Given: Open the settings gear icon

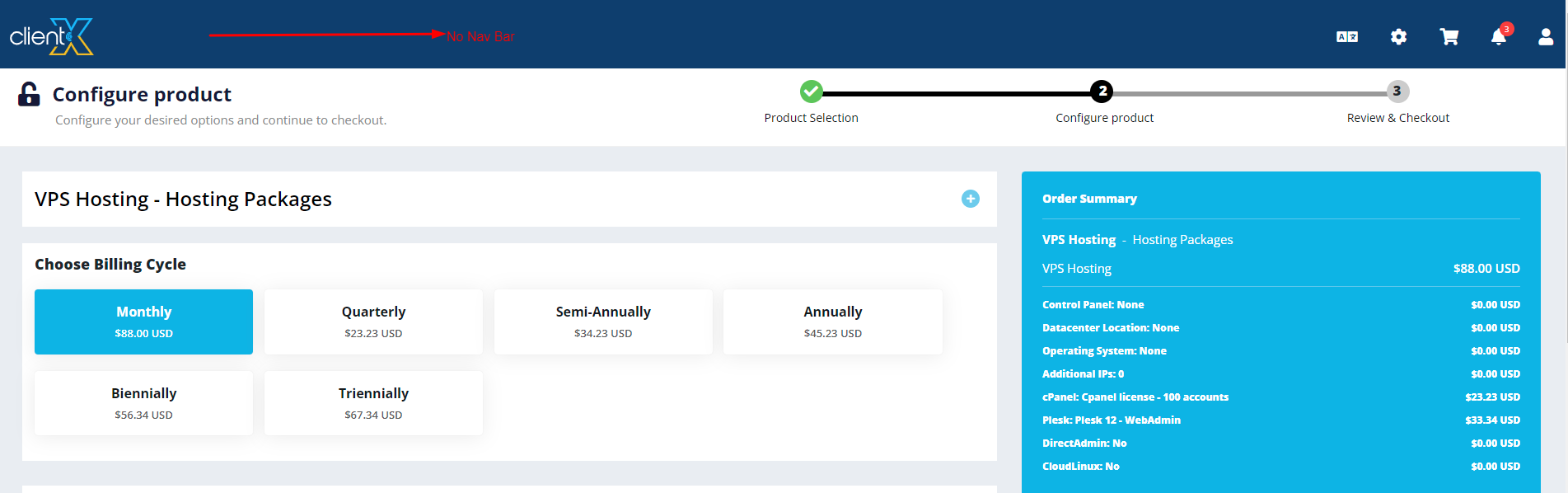Looking at the screenshot, I should 1398,37.
